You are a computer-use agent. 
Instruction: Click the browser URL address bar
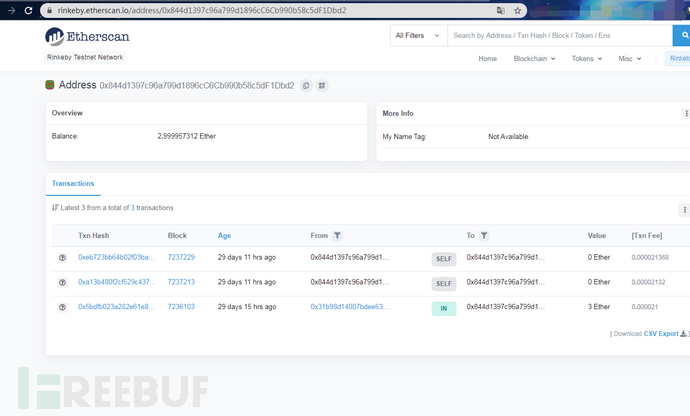pos(283,10)
